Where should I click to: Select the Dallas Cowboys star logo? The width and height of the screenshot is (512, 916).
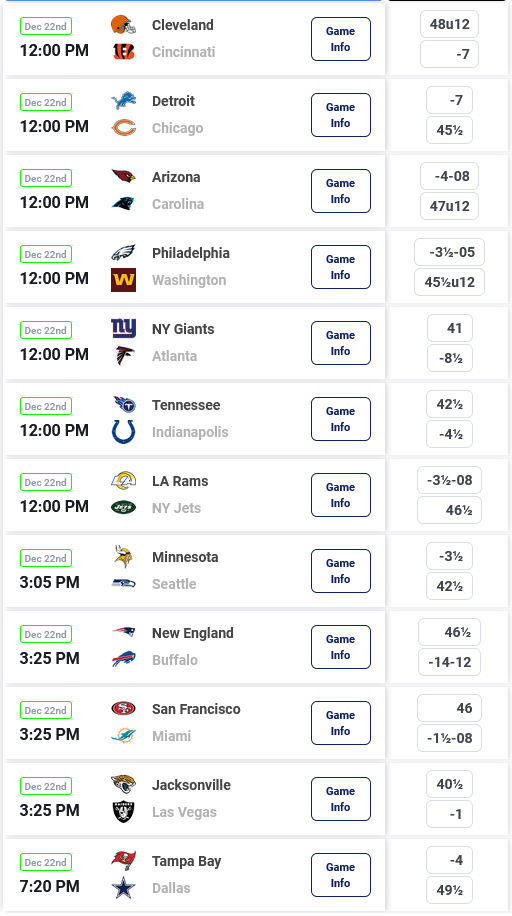(x=123, y=888)
